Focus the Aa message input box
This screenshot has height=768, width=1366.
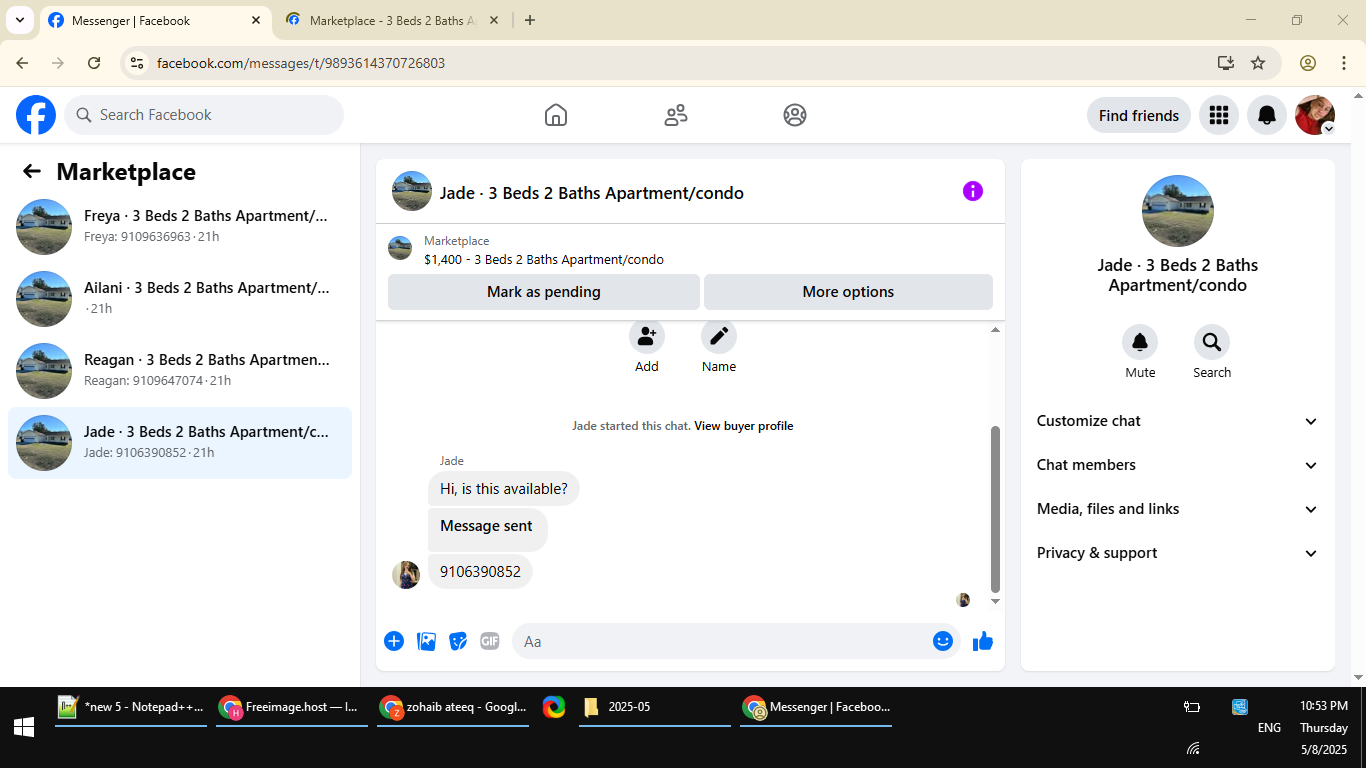[736, 641]
